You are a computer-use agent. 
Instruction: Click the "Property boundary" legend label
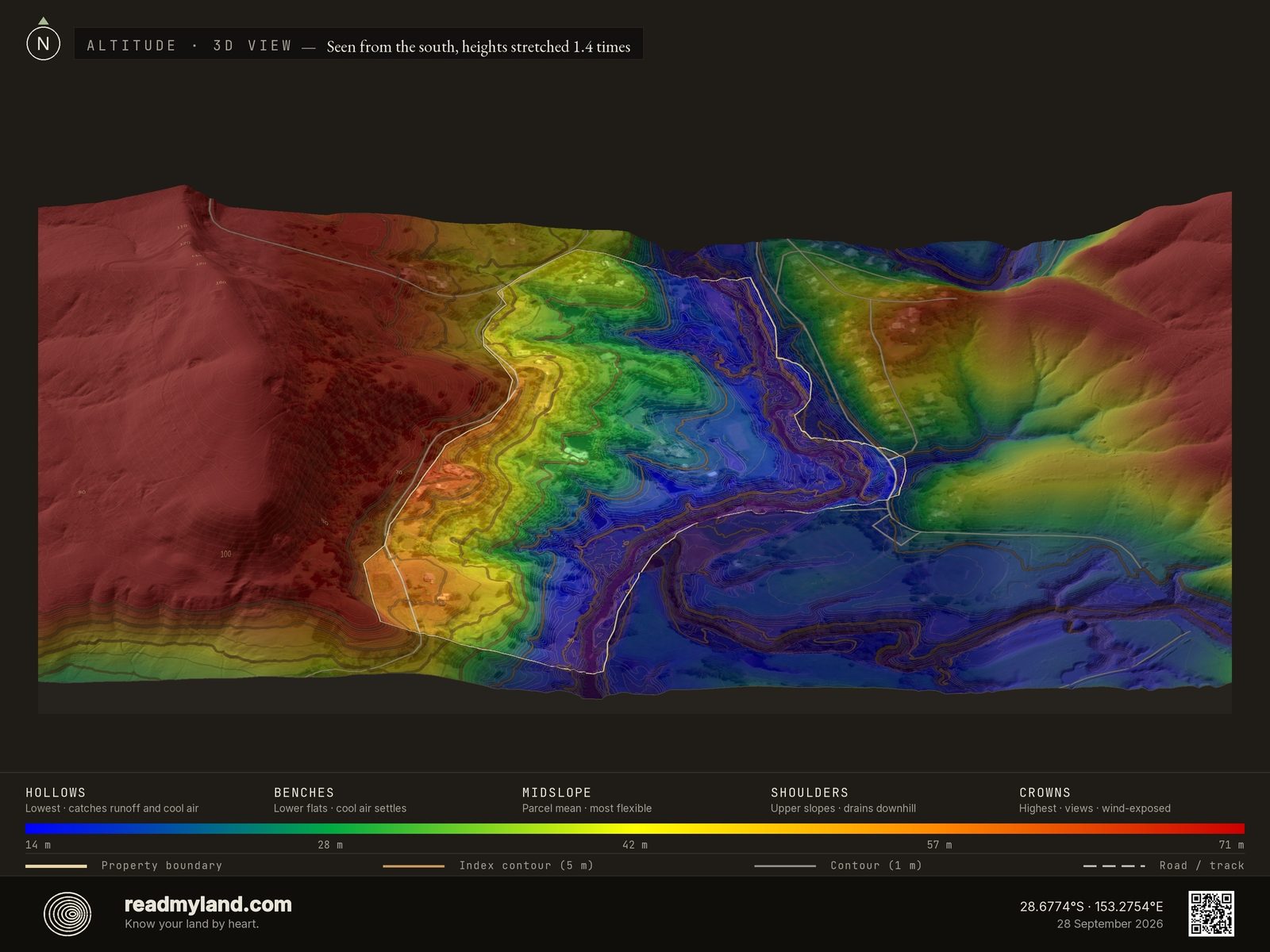point(162,866)
